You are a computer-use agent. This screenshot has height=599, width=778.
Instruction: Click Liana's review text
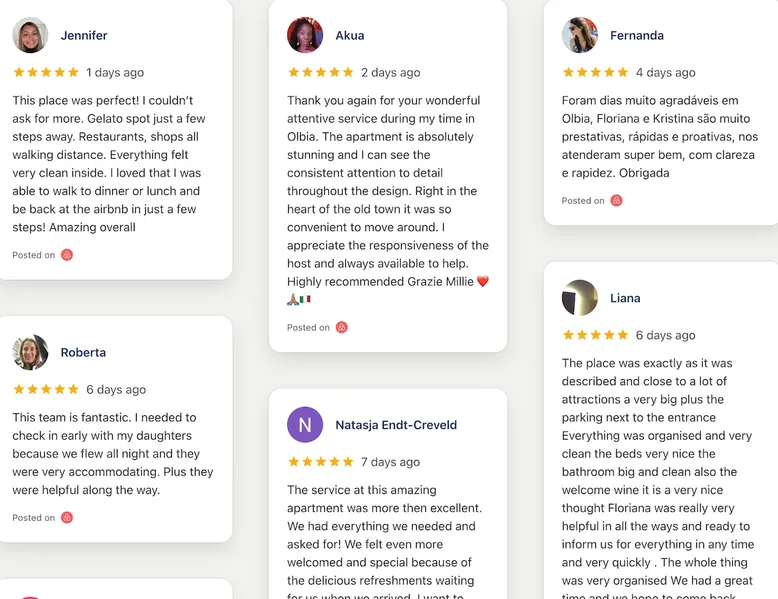pyautogui.click(x=657, y=472)
